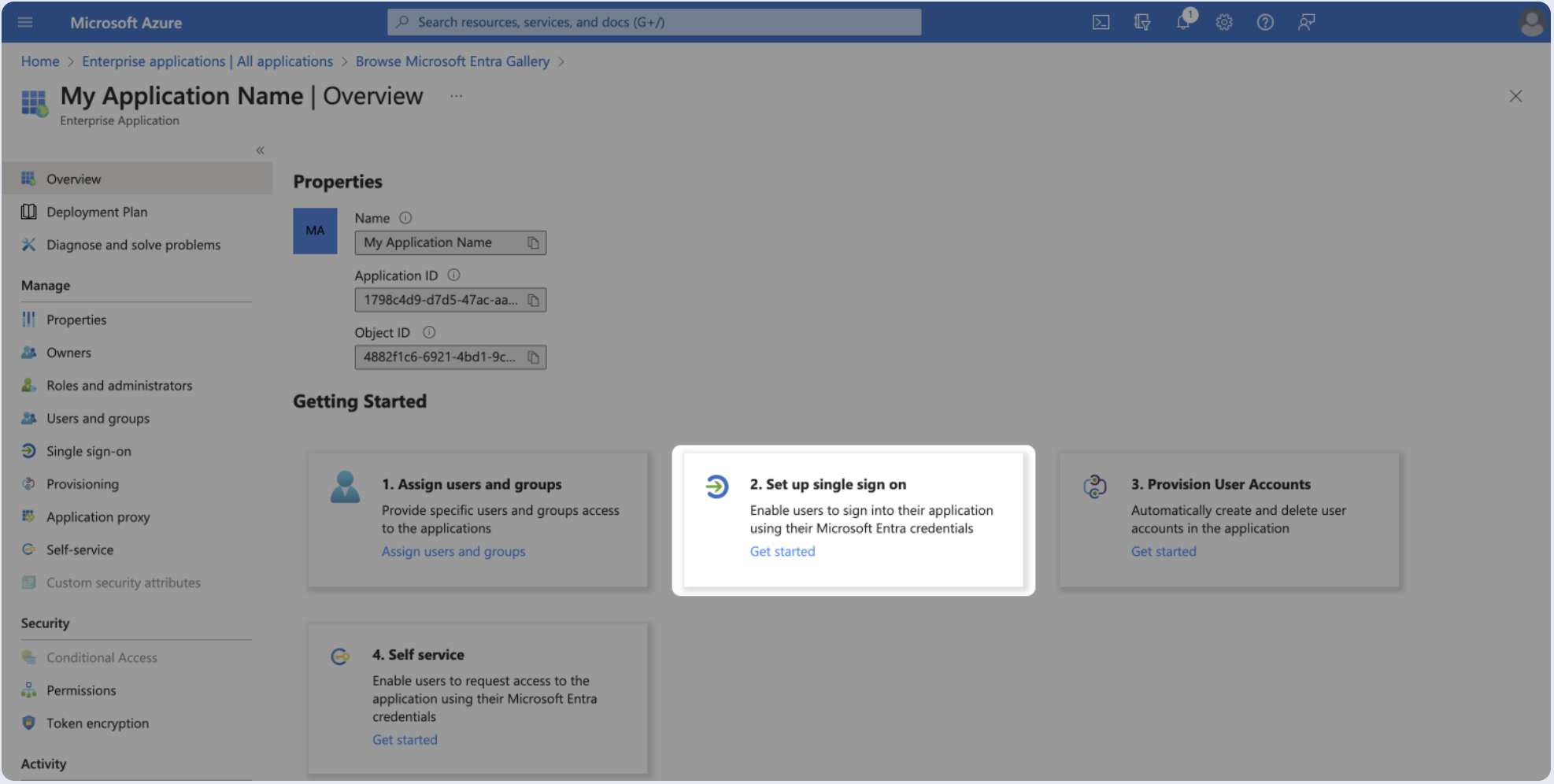The height and width of the screenshot is (784, 1554).
Task: Open the notifications bell icon
Action: point(1183,21)
